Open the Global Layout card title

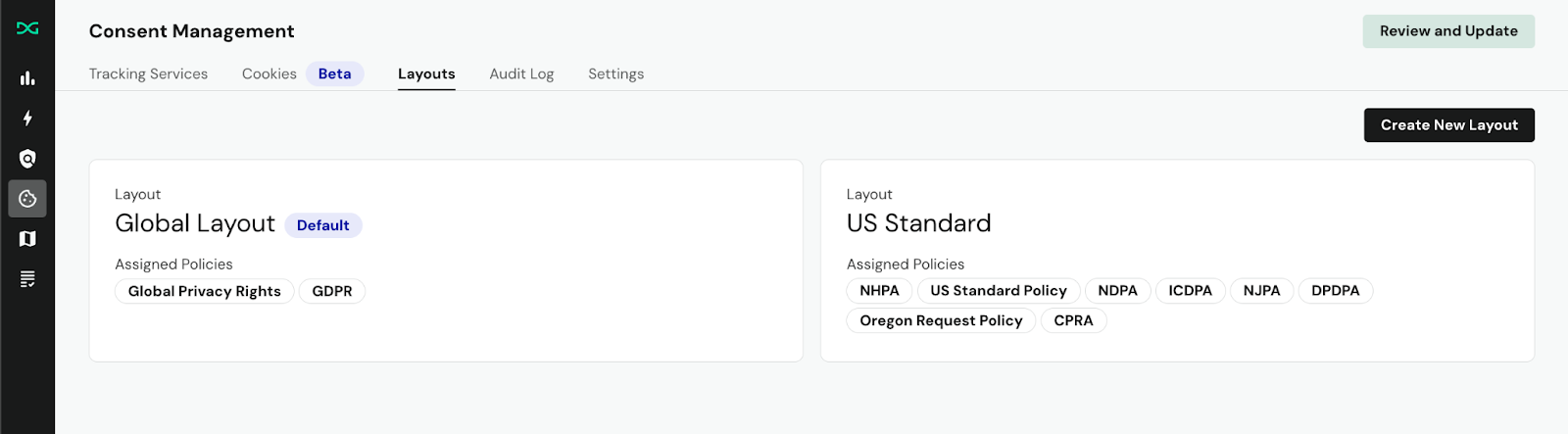tap(195, 223)
